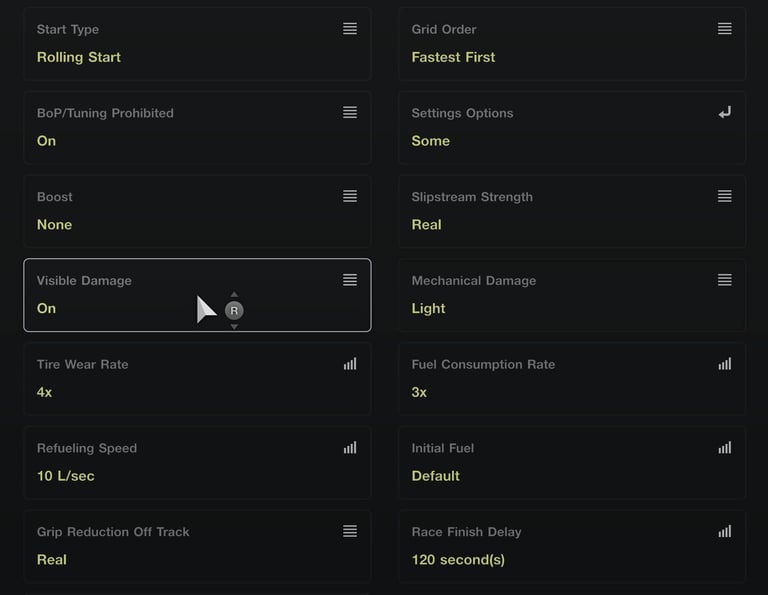This screenshot has width=768, height=595.
Task: Click the Race Finish Delay 120 second(s) field
Action: tap(458, 560)
